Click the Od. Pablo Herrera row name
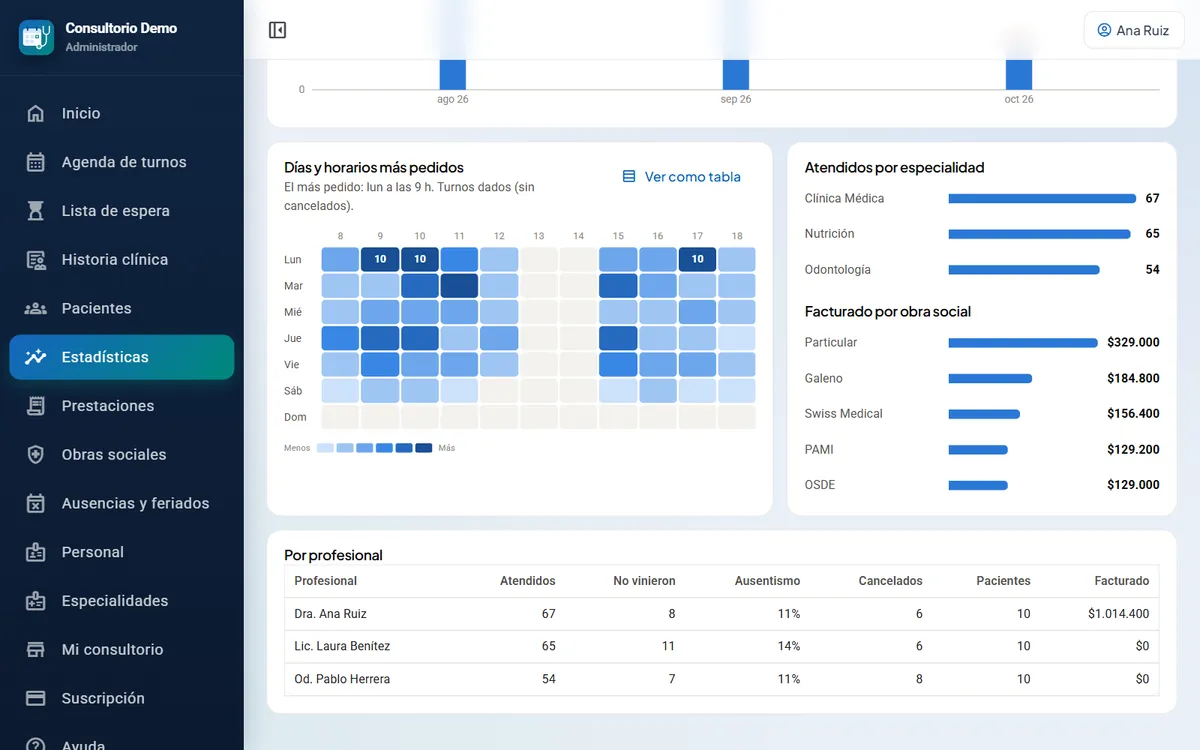Screen dimensions: 1200x750 (342, 679)
